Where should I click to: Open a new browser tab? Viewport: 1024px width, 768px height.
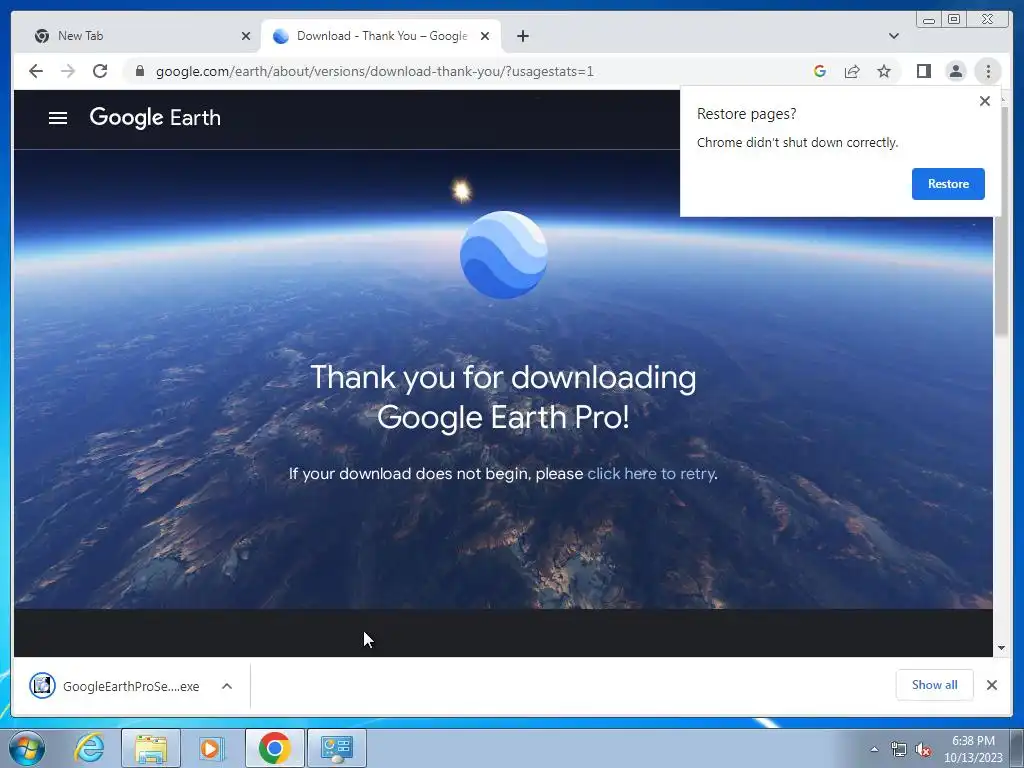click(x=522, y=36)
